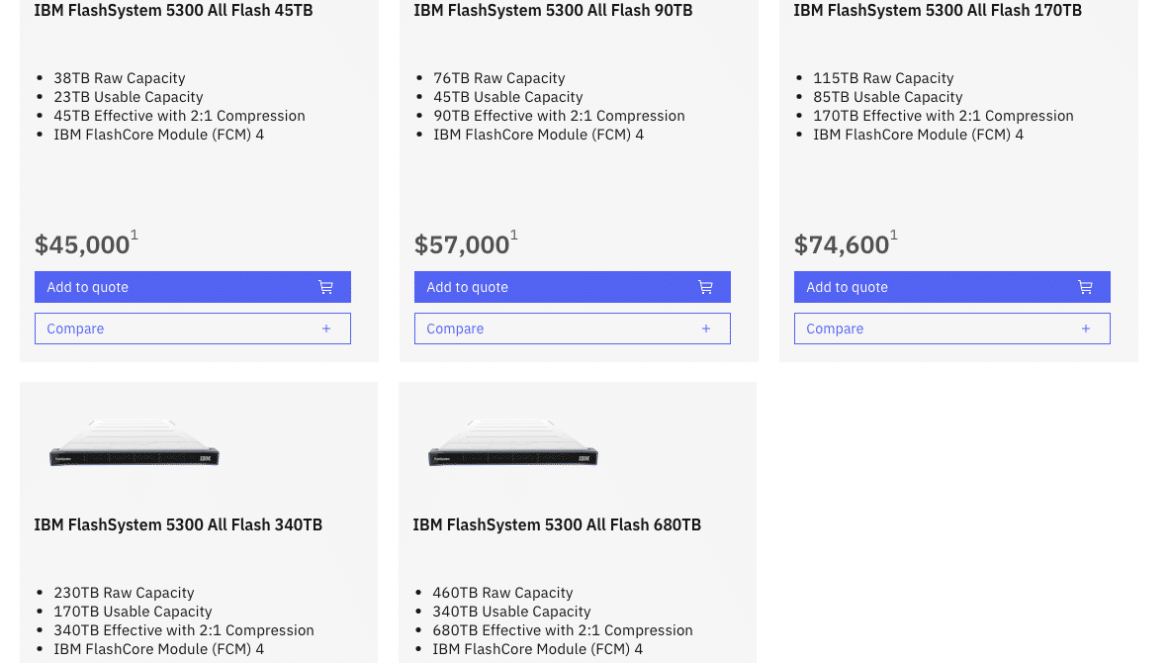Open IBM FlashSystem 5300 All Flash 170TB title
The width and height of the screenshot is (1170, 663).
(937, 10)
